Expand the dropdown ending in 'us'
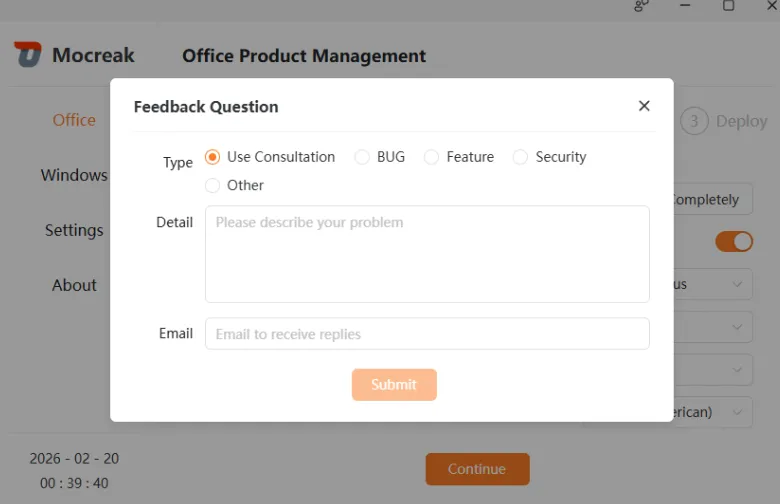Viewport: 780px width, 504px height. (712, 284)
